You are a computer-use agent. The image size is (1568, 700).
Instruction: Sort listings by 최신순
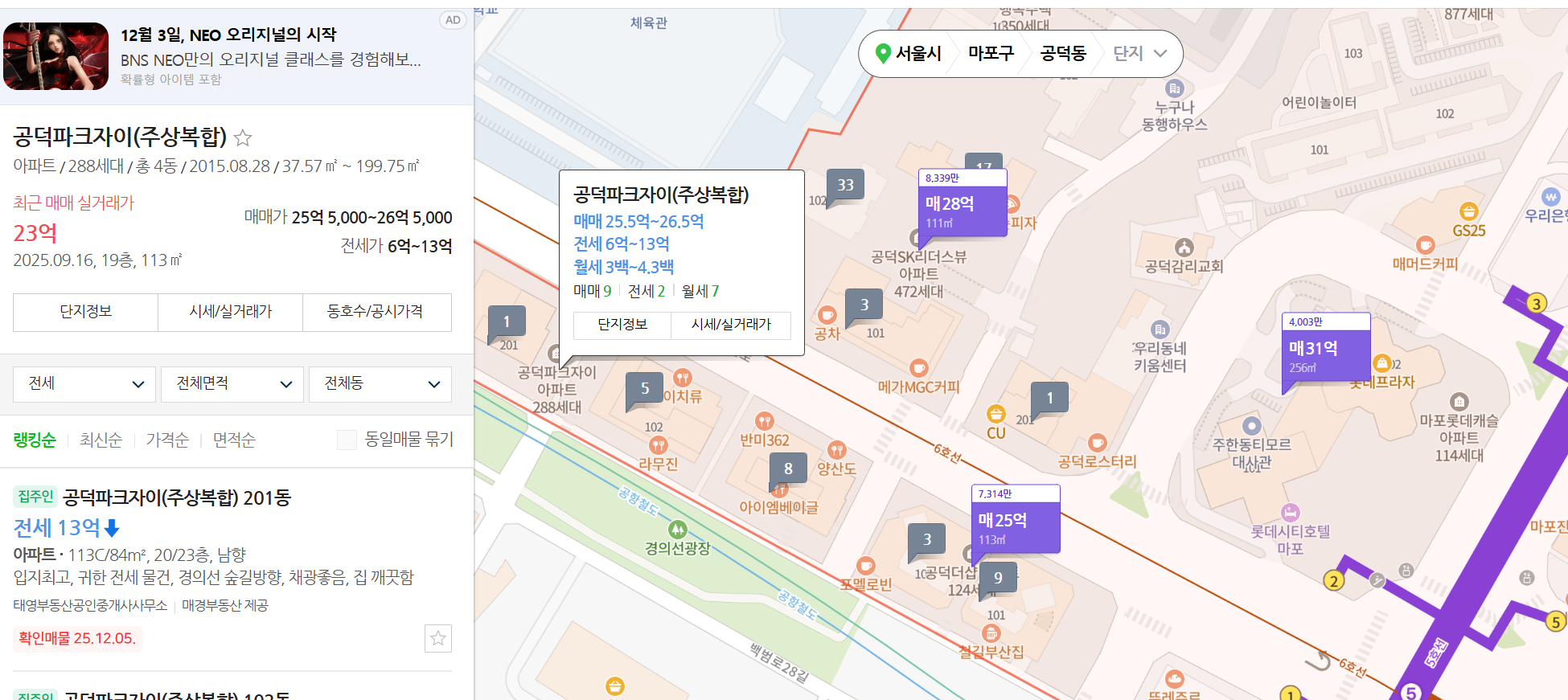(101, 440)
